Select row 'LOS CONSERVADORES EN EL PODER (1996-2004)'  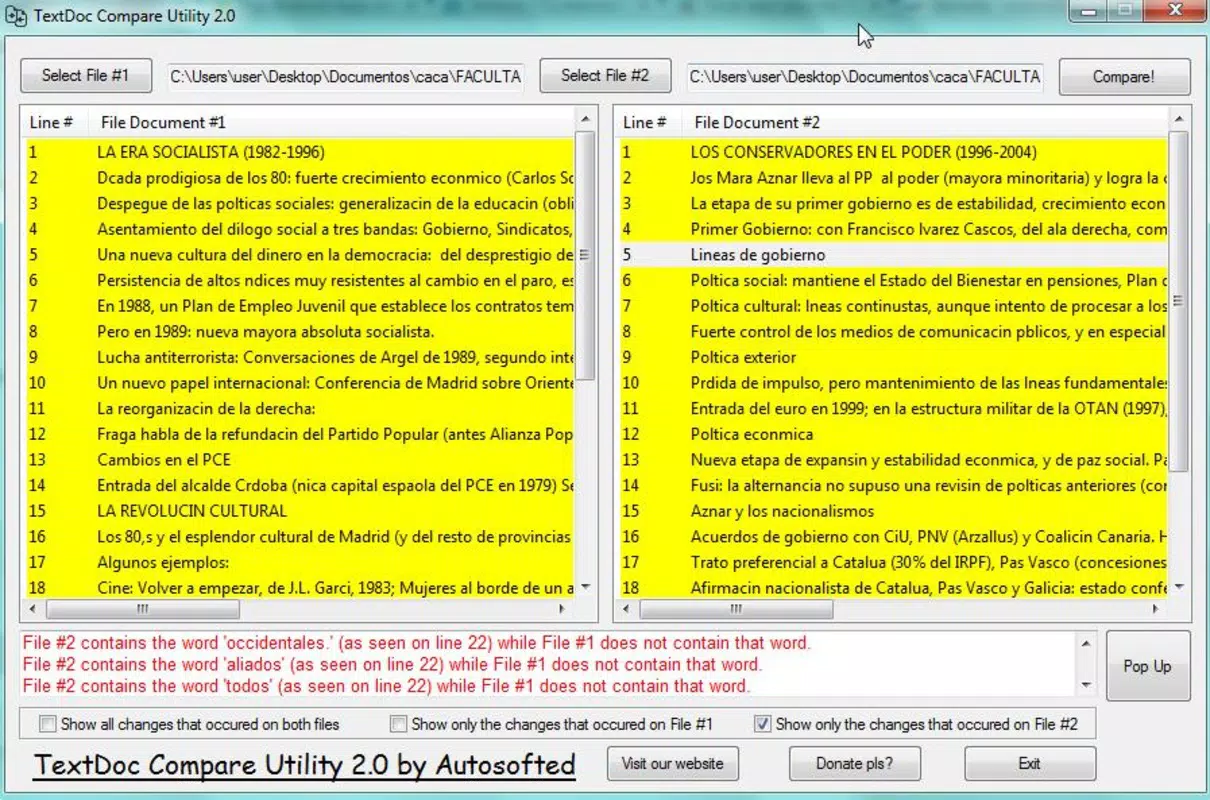(x=892, y=152)
